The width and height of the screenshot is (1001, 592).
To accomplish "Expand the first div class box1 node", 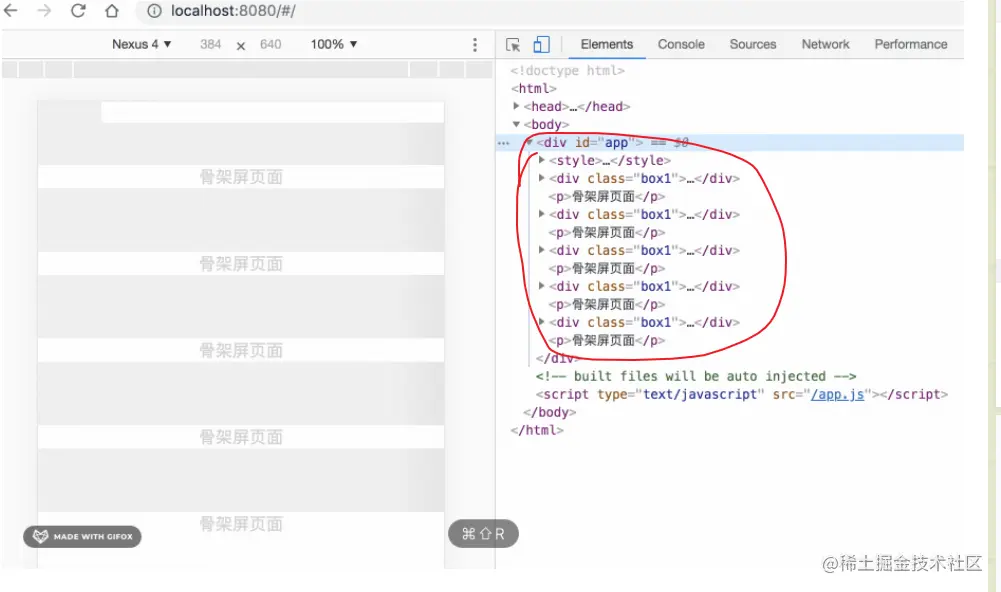I will pyautogui.click(x=541, y=178).
